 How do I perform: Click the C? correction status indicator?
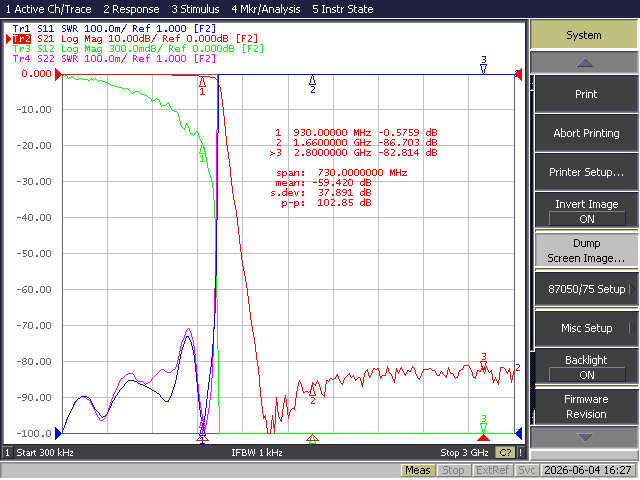tap(504, 453)
